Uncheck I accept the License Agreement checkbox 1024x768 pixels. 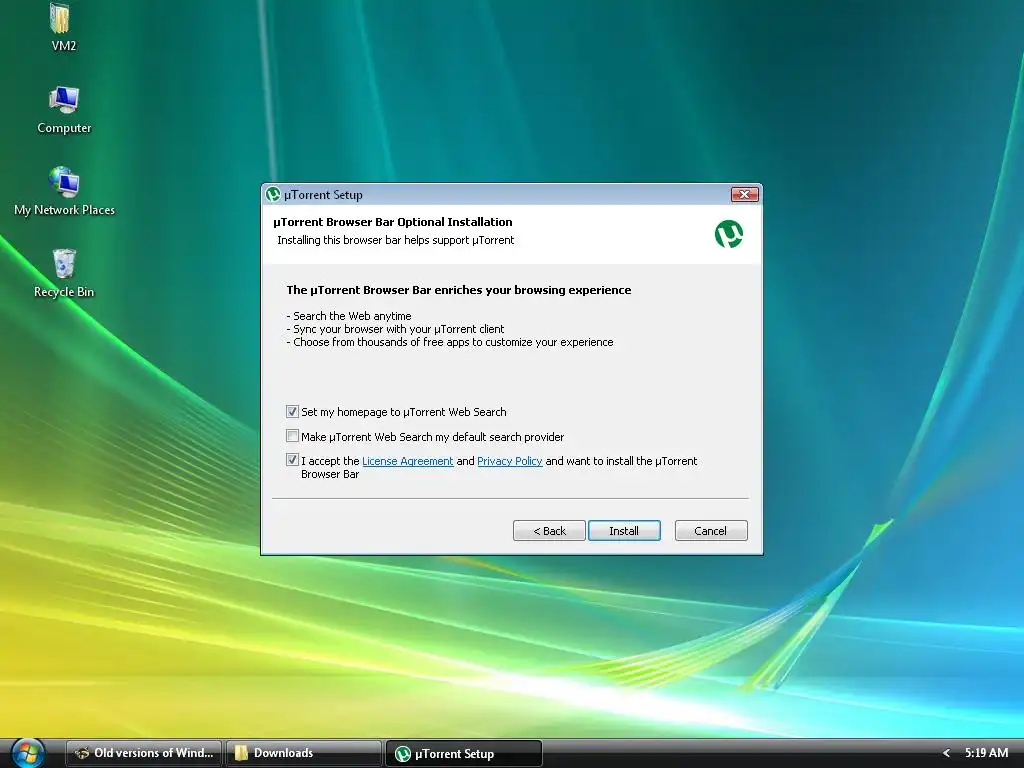pyautogui.click(x=293, y=460)
